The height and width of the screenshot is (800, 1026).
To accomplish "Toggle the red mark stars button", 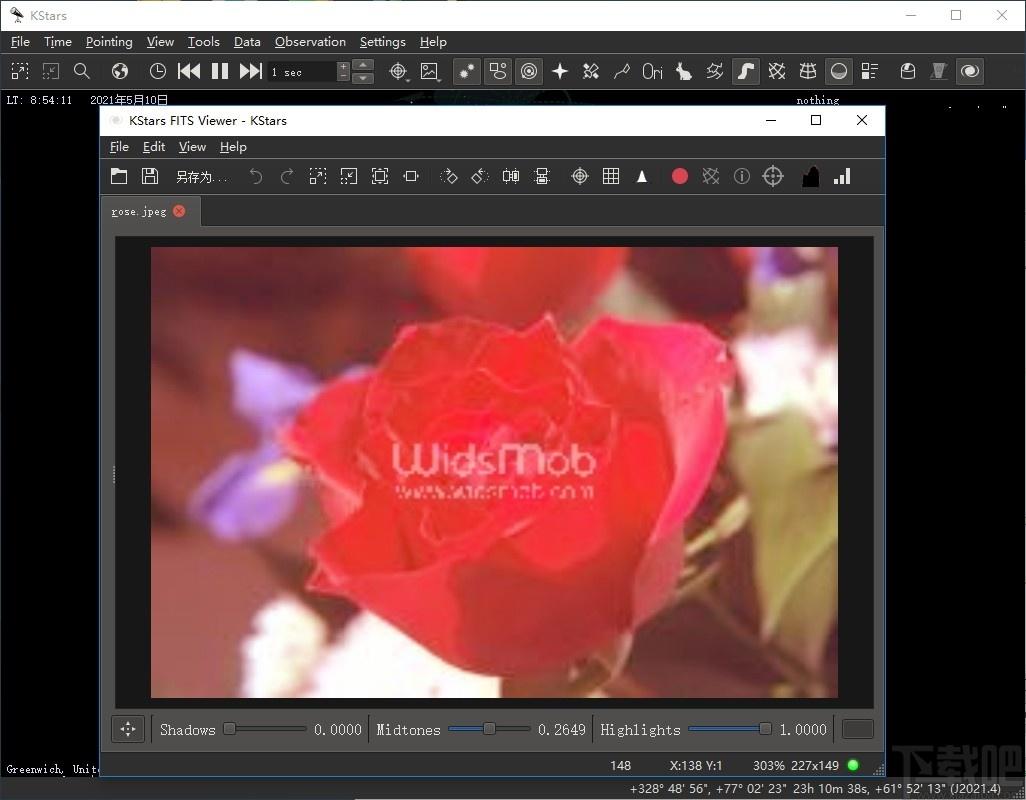I will (680, 176).
